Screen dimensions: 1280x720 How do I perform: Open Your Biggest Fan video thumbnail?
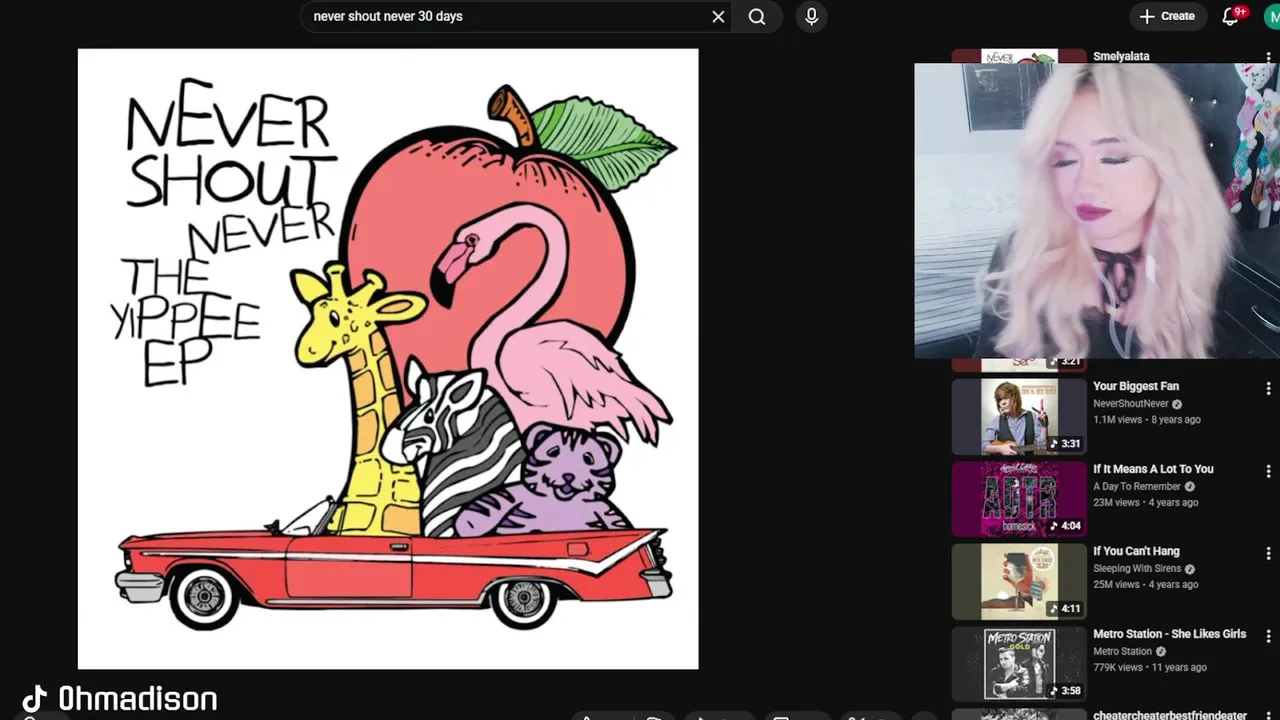(1019, 415)
